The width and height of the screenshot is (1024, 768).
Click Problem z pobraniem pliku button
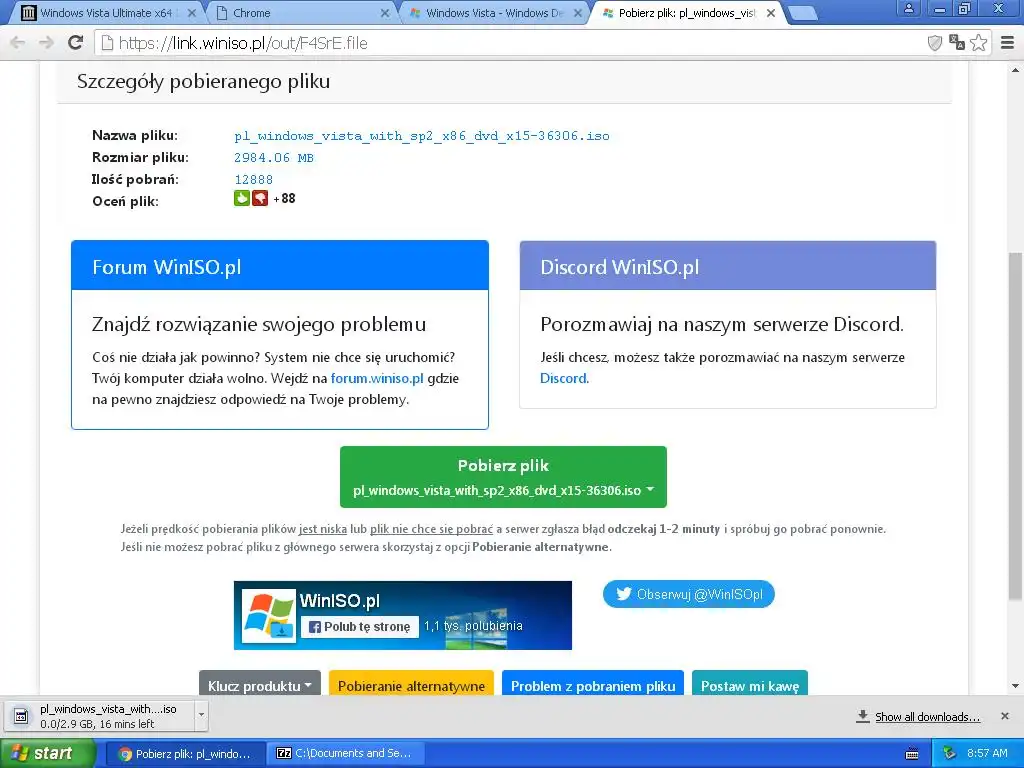(593, 684)
